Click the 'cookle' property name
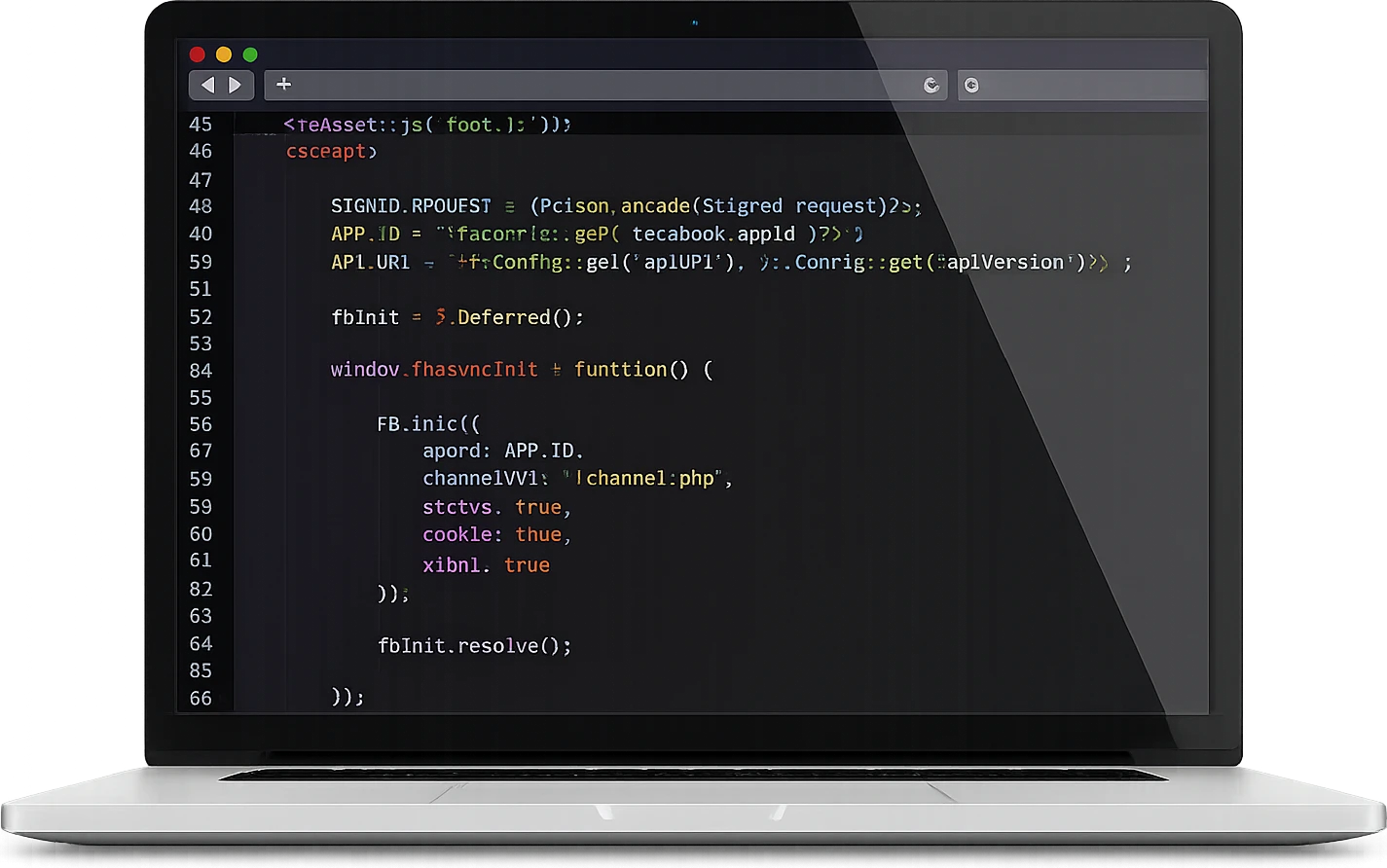 coord(456,534)
